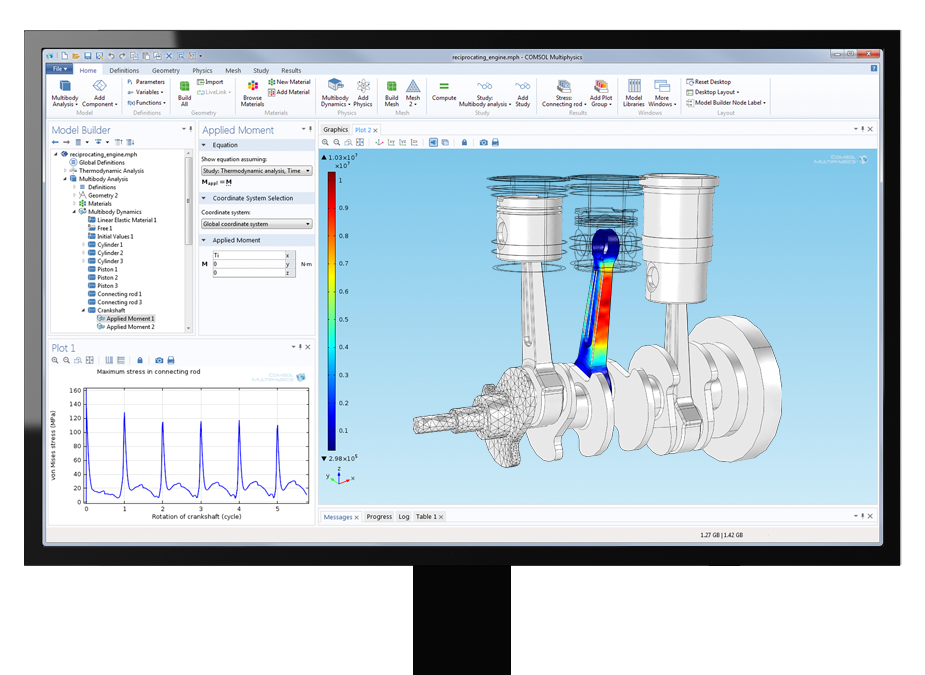
Task: Click the Delete X icon in quick access toolbar
Action: click(x=169, y=56)
